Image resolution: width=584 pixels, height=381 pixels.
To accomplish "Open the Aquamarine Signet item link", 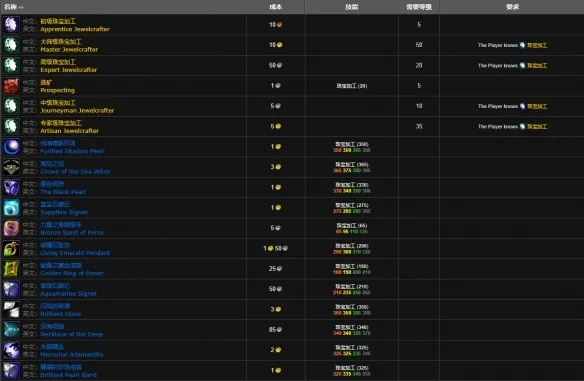I will [69, 293].
